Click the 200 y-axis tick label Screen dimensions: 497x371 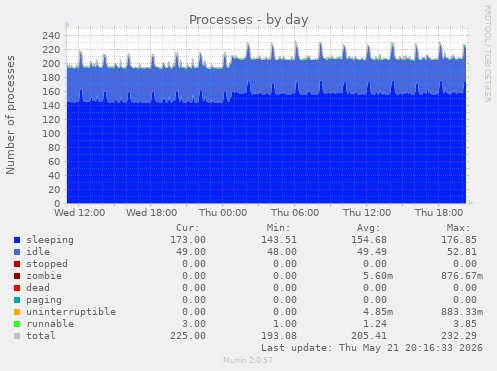tap(51, 64)
